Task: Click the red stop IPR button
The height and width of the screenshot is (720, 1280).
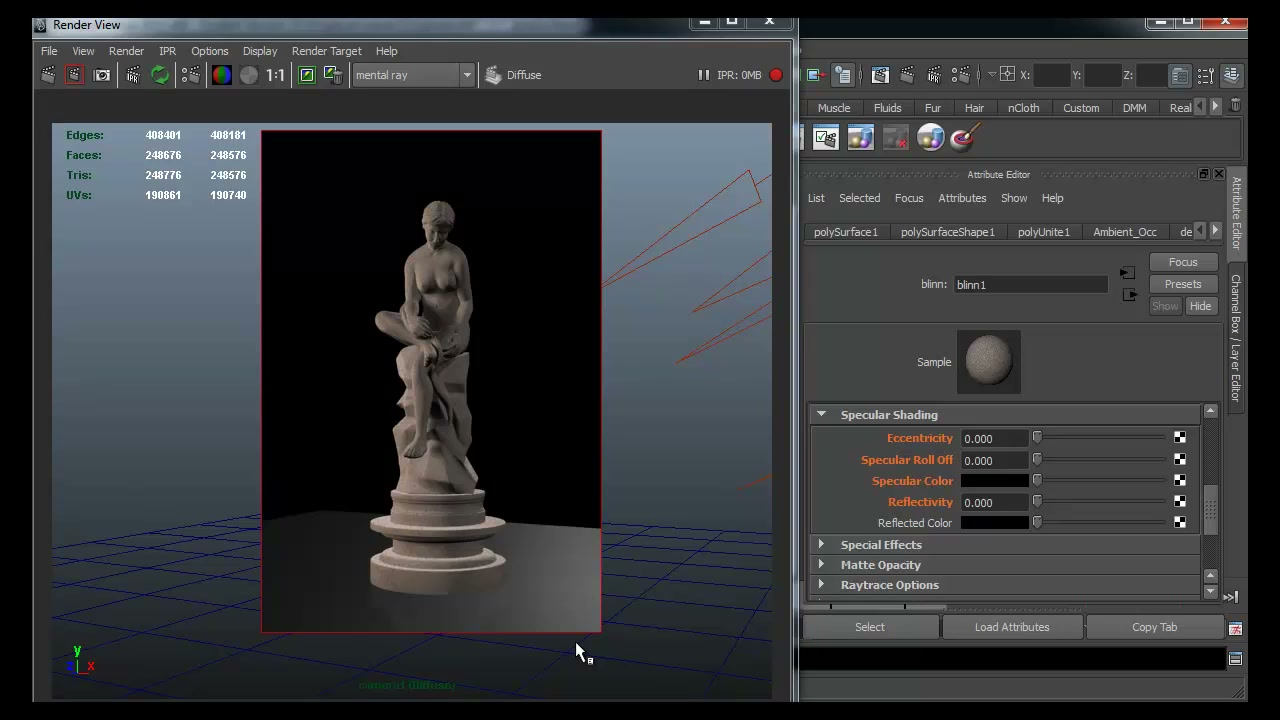Action: [776, 75]
